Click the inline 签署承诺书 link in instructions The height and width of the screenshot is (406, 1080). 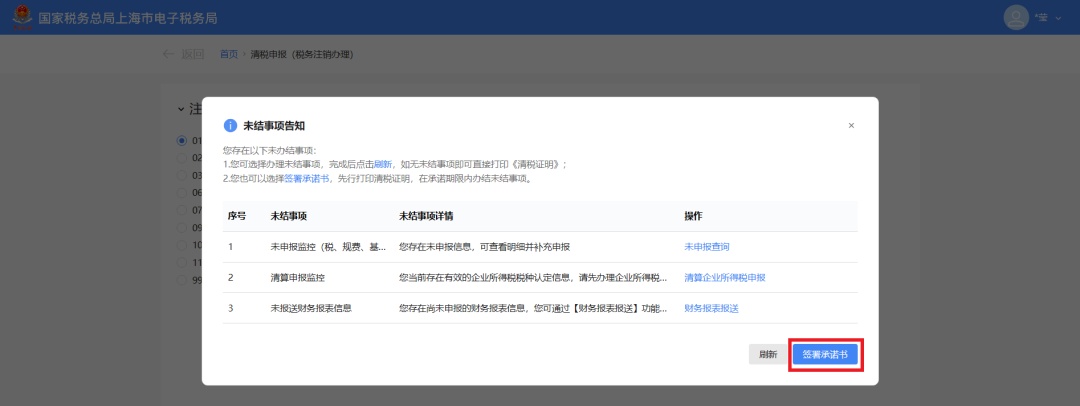click(304, 178)
